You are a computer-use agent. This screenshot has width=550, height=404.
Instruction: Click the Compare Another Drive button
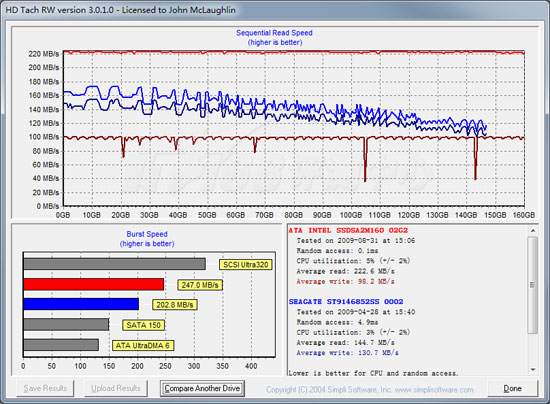202,389
